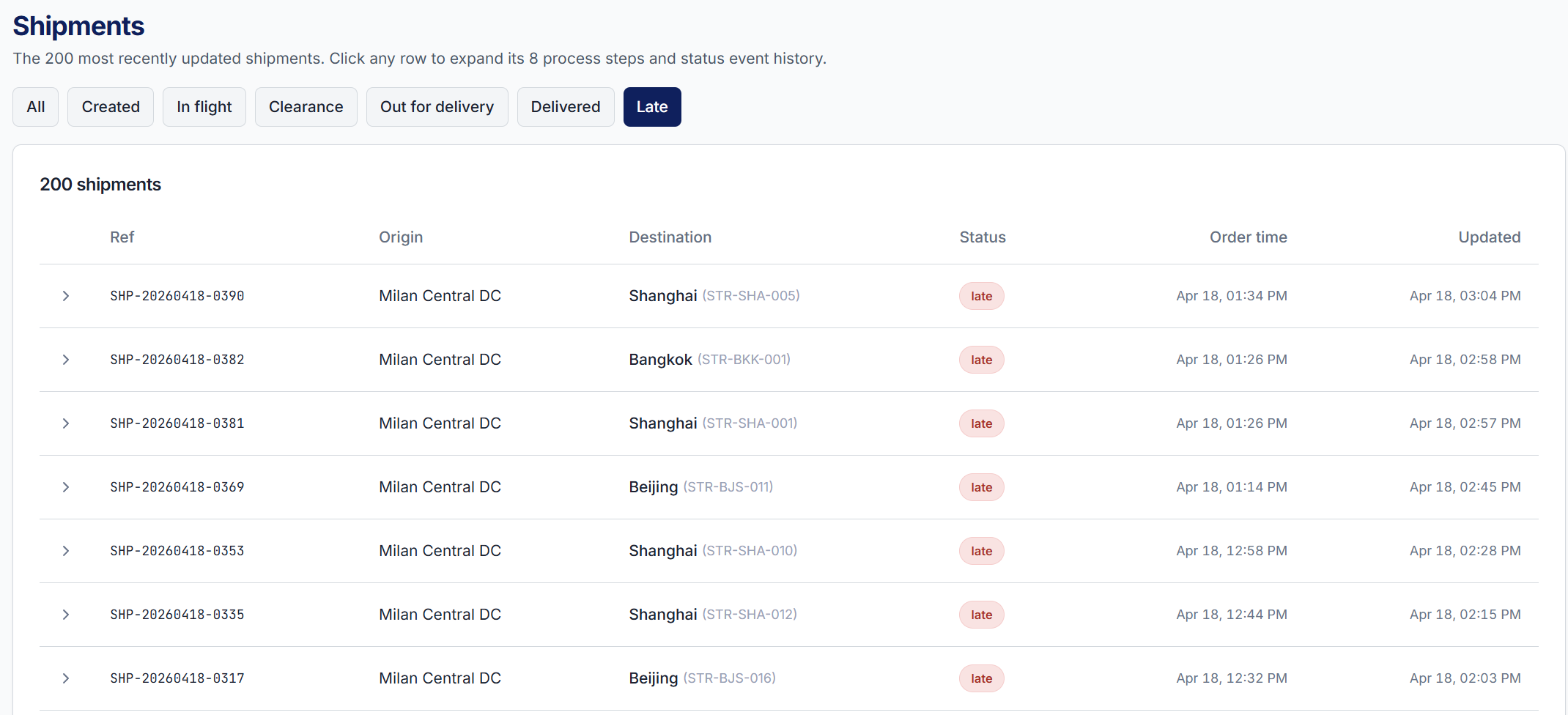Click the Order time column header
Viewport: 1568px width, 715px height.
(1249, 237)
